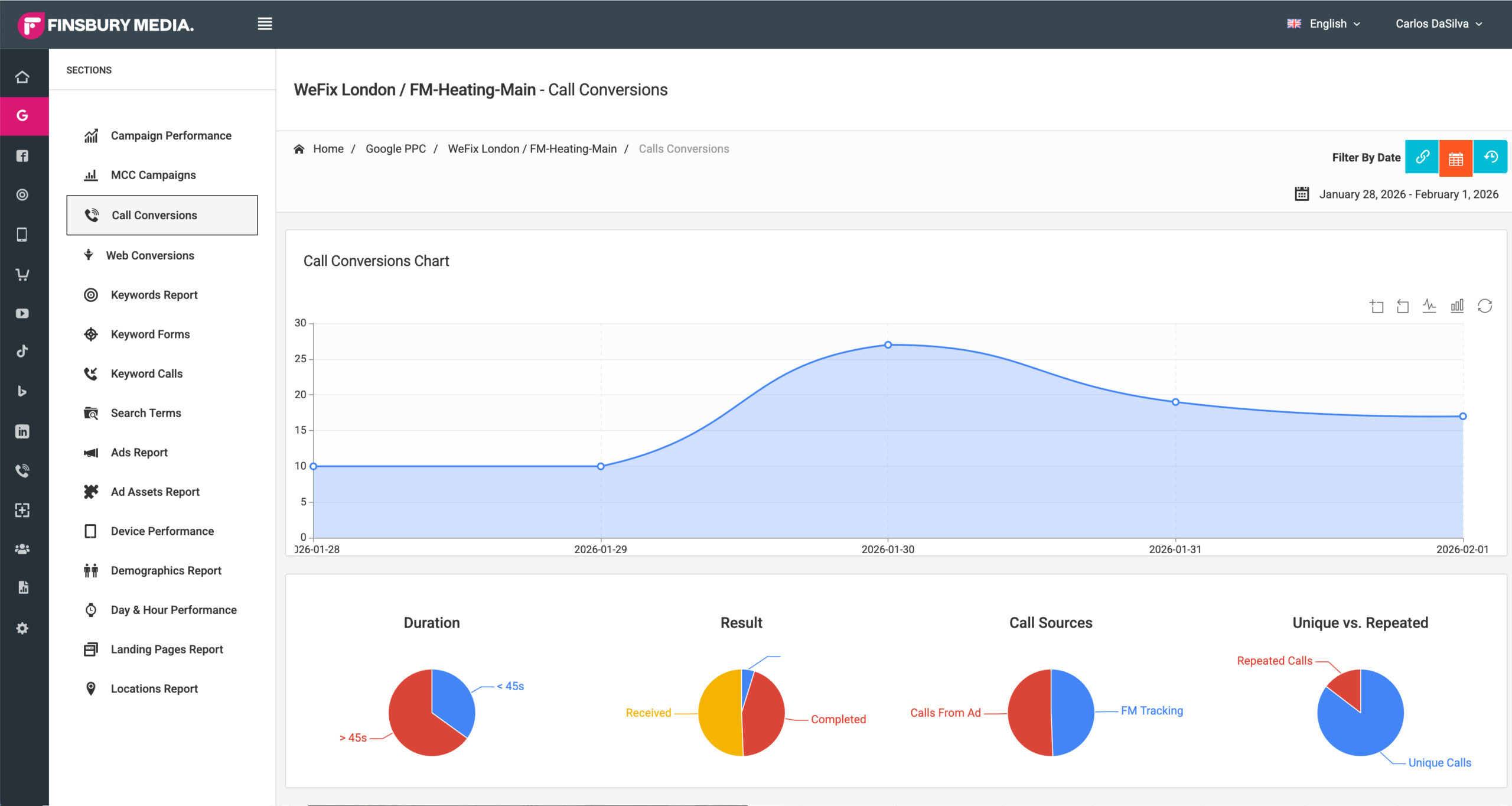Select Keywords Report in sections menu
The width and height of the screenshot is (1512, 806).
154,295
